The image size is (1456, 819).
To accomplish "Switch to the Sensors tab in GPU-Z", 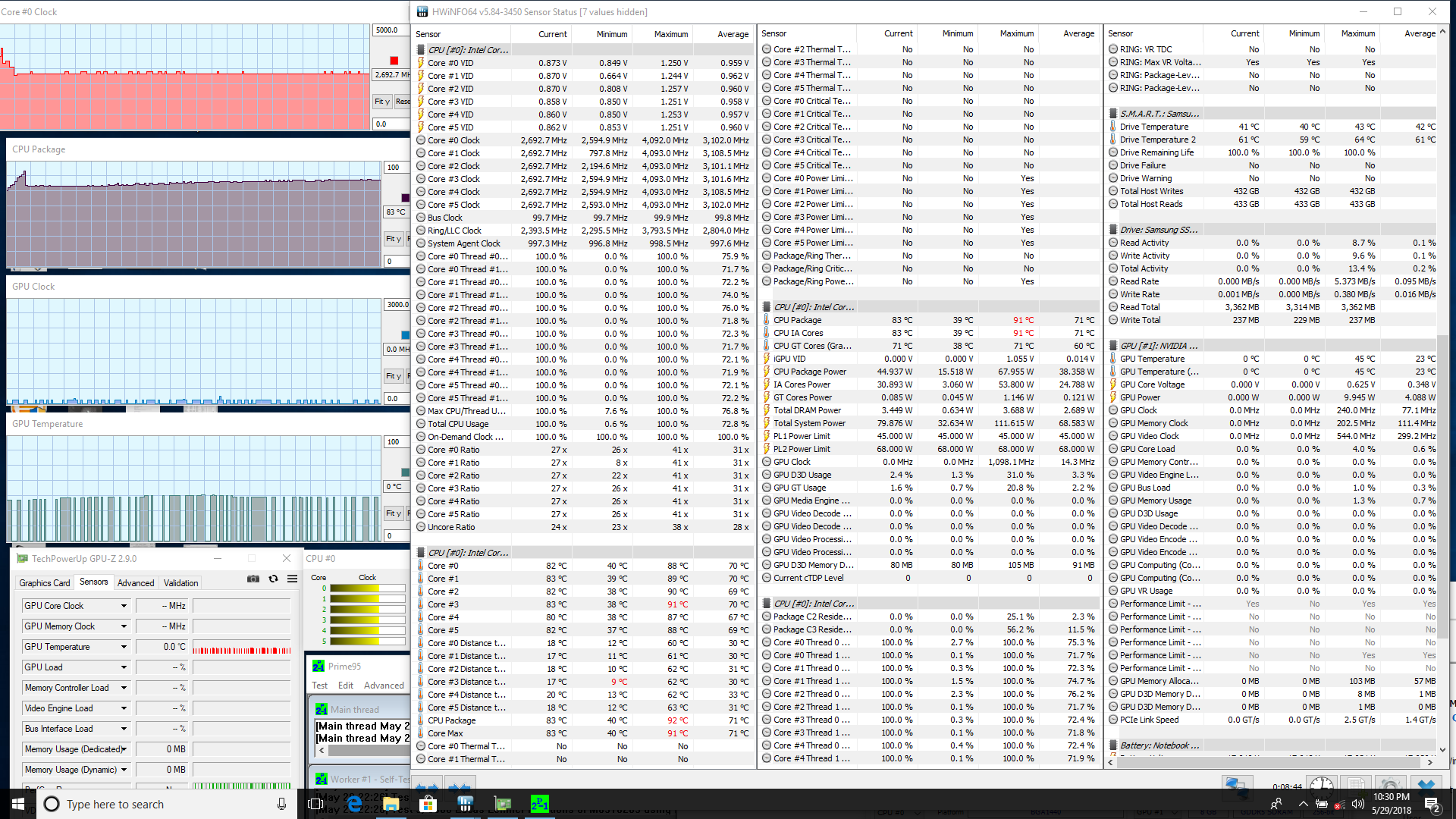I will (x=94, y=582).
